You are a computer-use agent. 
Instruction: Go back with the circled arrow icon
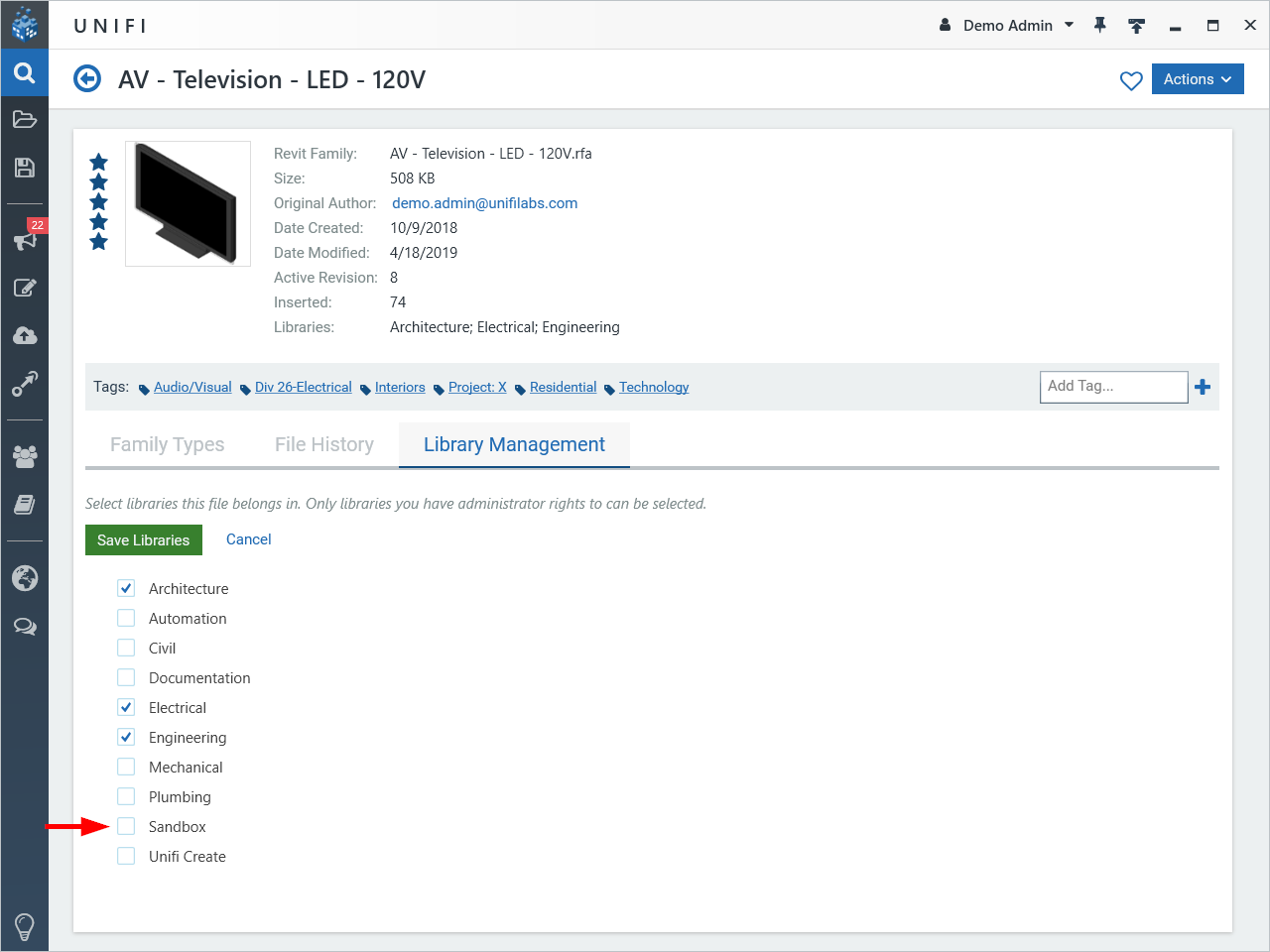tap(87, 78)
